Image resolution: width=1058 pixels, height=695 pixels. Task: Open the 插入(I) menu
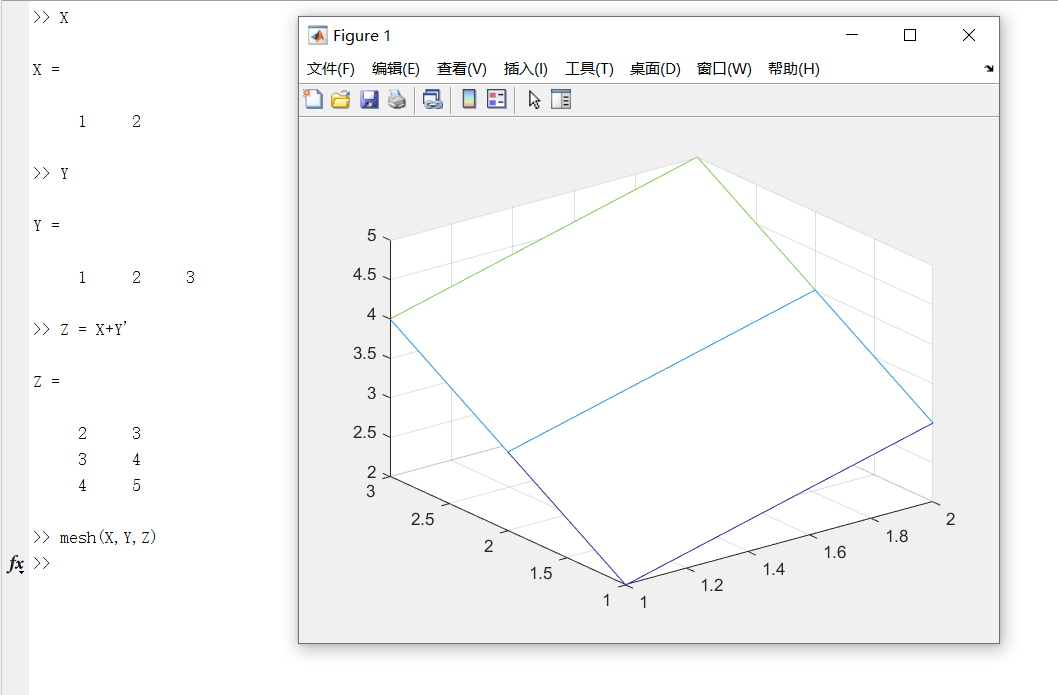click(x=526, y=69)
